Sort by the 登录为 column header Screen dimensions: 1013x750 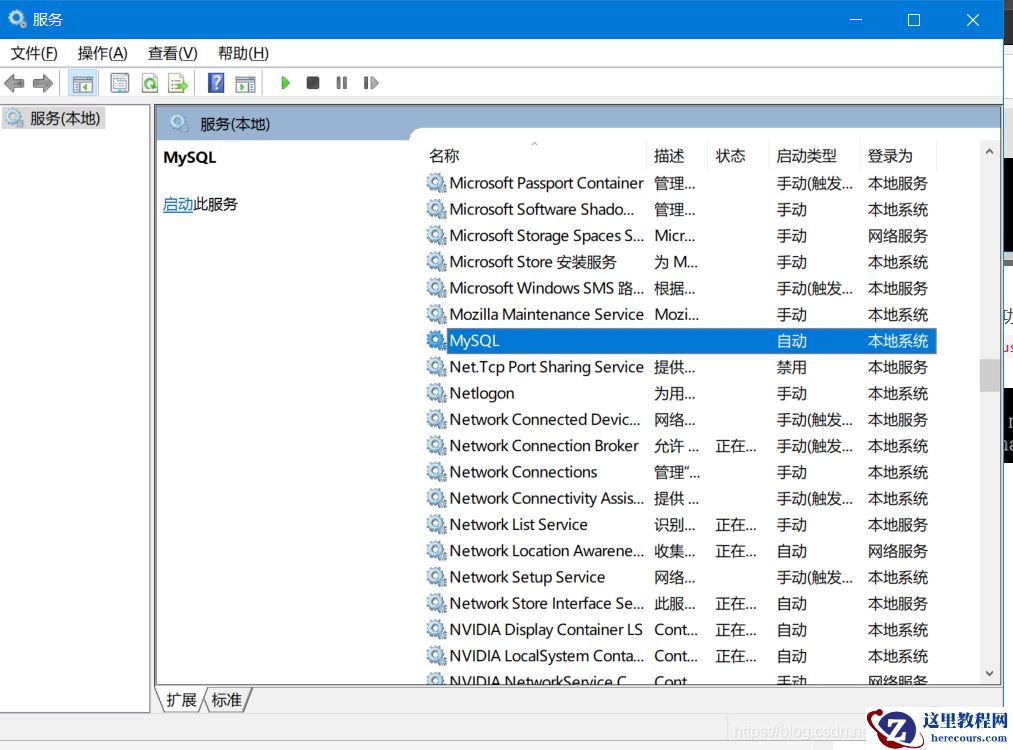coord(898,155)
